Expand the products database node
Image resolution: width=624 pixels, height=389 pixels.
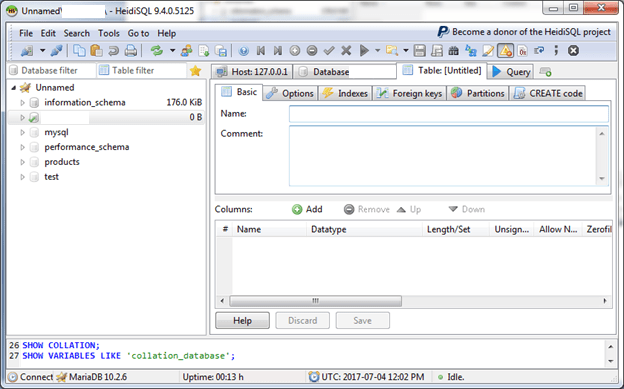point(23,162)
